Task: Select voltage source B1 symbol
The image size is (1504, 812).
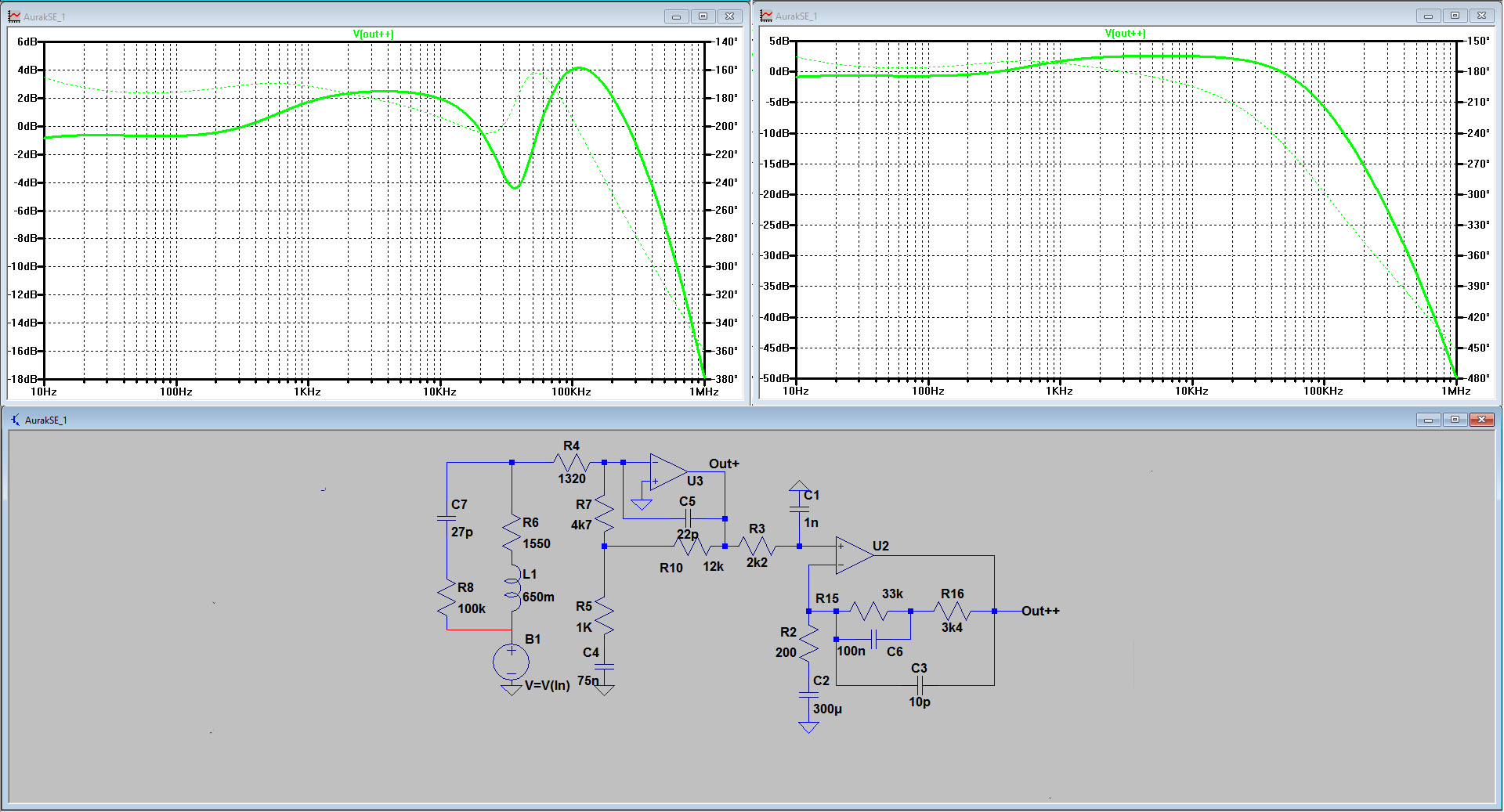Action: click(511, 662)
